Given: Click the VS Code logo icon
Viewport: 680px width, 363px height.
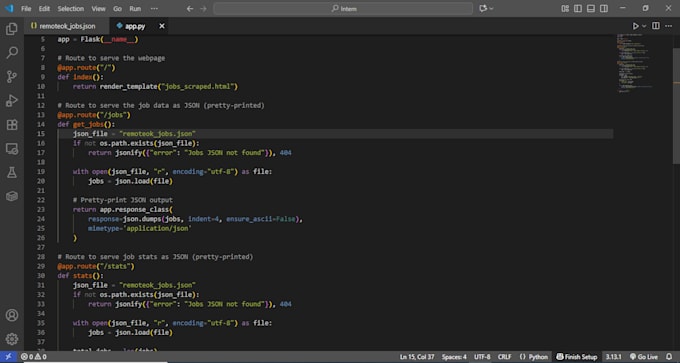Looking at the screenshot, I should pyautogui.click(x=9, y=9).
